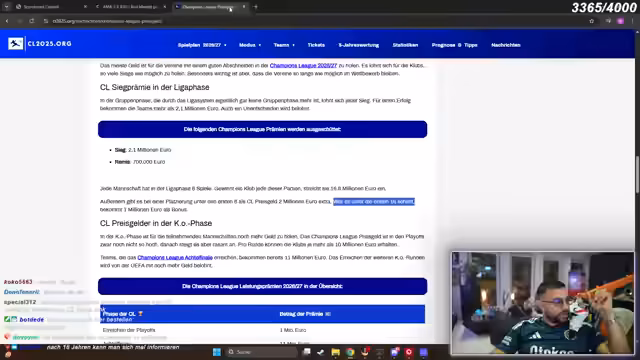Viewport: 640px width, 360px height.
Task: Expand the Modus menu dropdown
Action: tap(250, 45)
